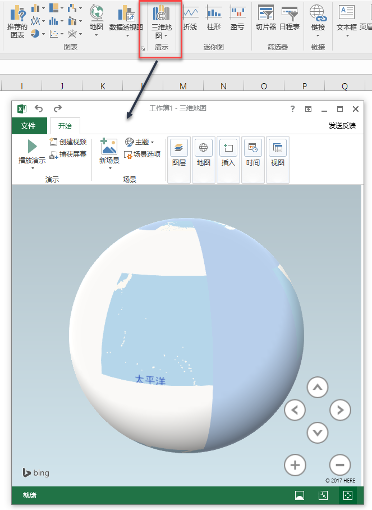Tilt the globe up
Screen dimensions: 372x510
point(317,387)
